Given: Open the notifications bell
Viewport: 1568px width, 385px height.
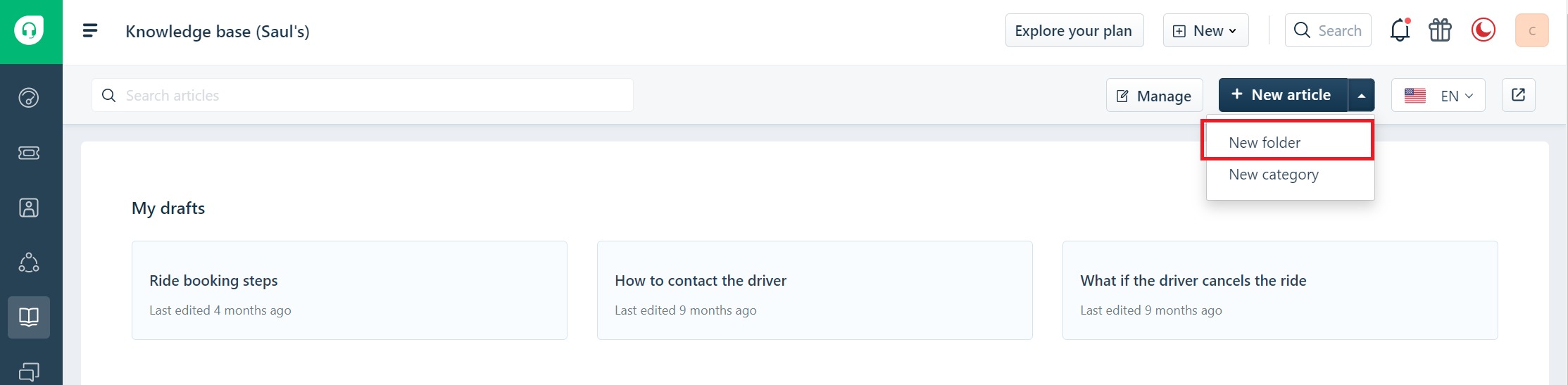Looking at the screenshot, I should click(x=1400, y=30).
